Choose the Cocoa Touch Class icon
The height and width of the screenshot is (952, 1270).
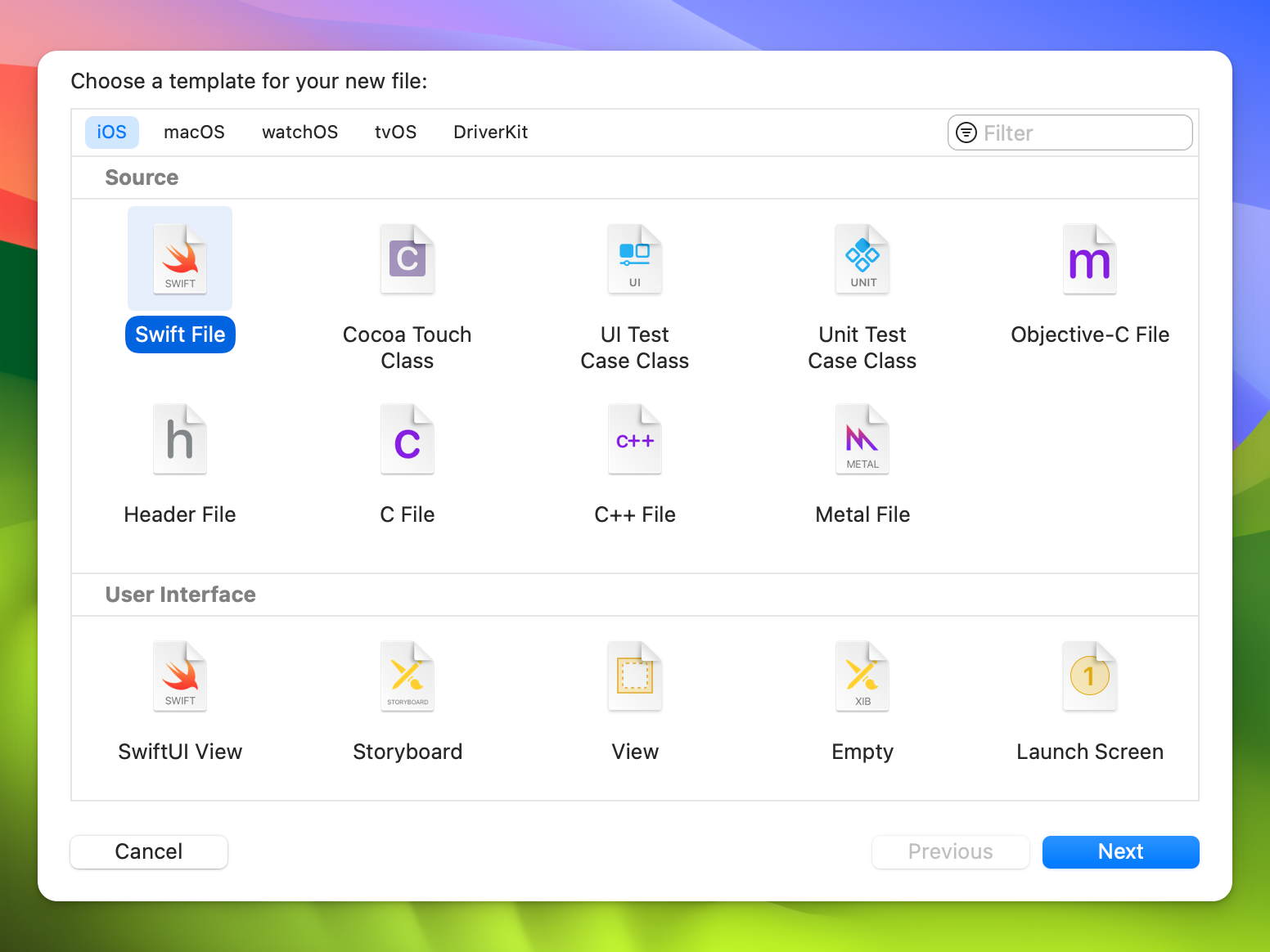(x=408, y=258)
